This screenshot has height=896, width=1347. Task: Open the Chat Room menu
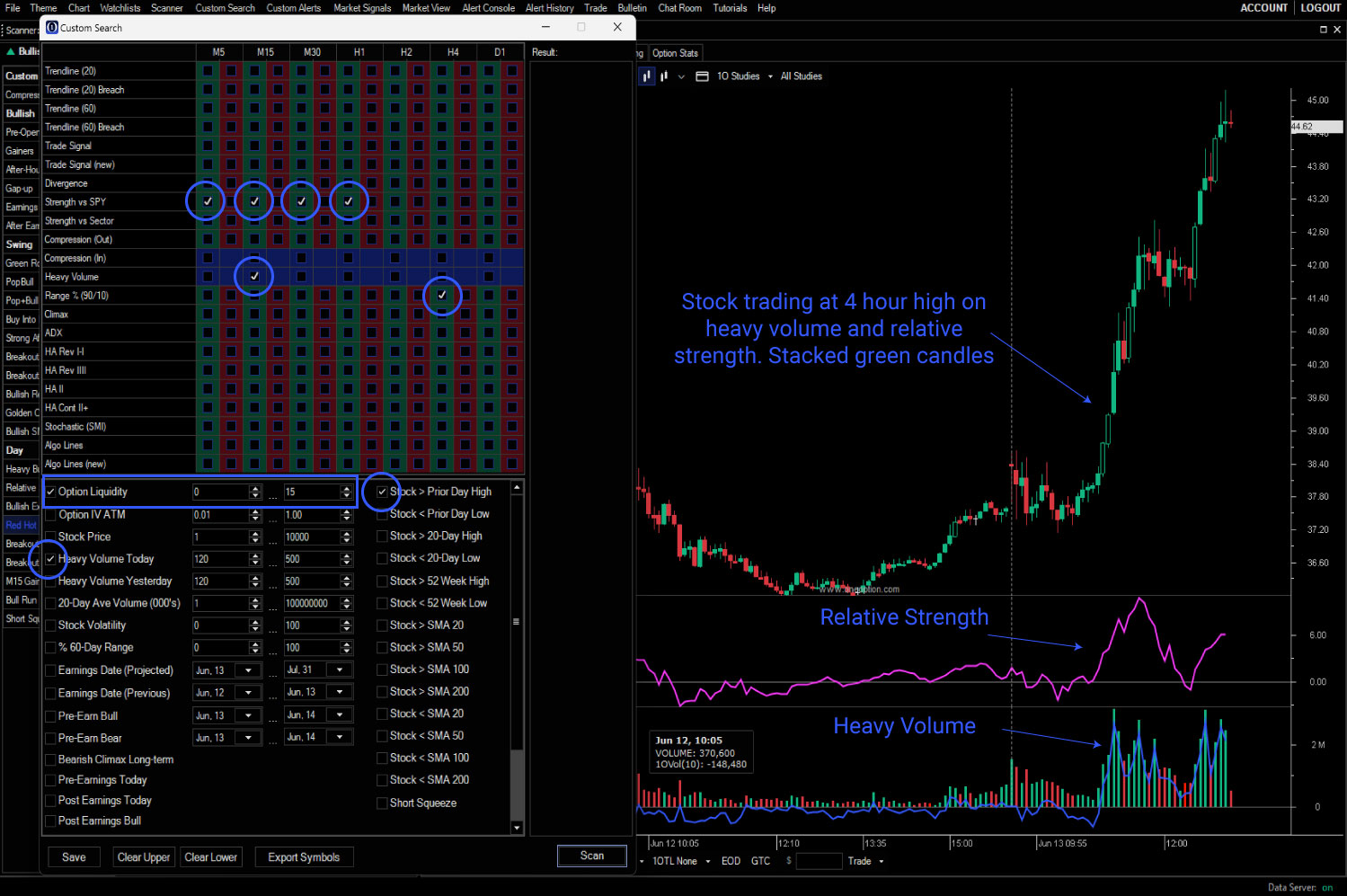(679, 8)
